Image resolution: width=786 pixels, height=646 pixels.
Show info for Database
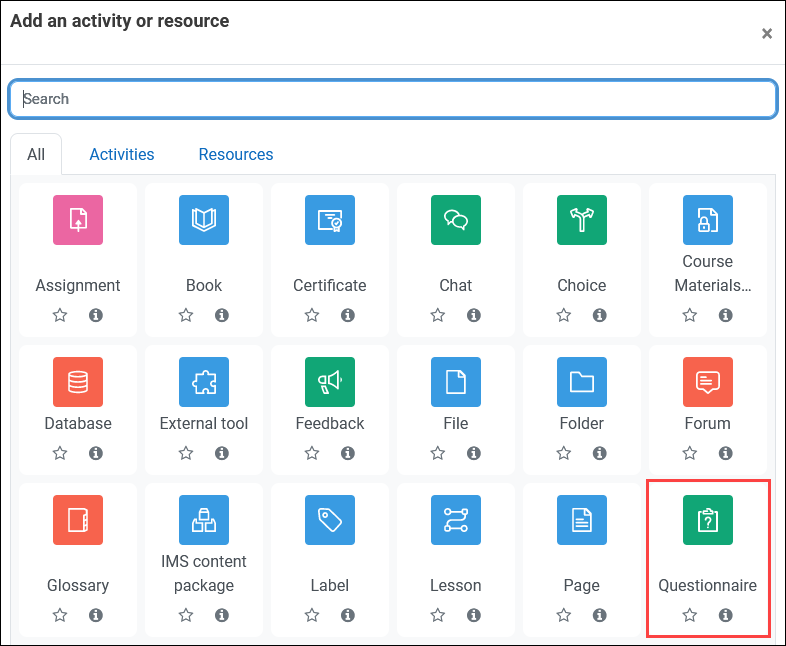(96, 453)
